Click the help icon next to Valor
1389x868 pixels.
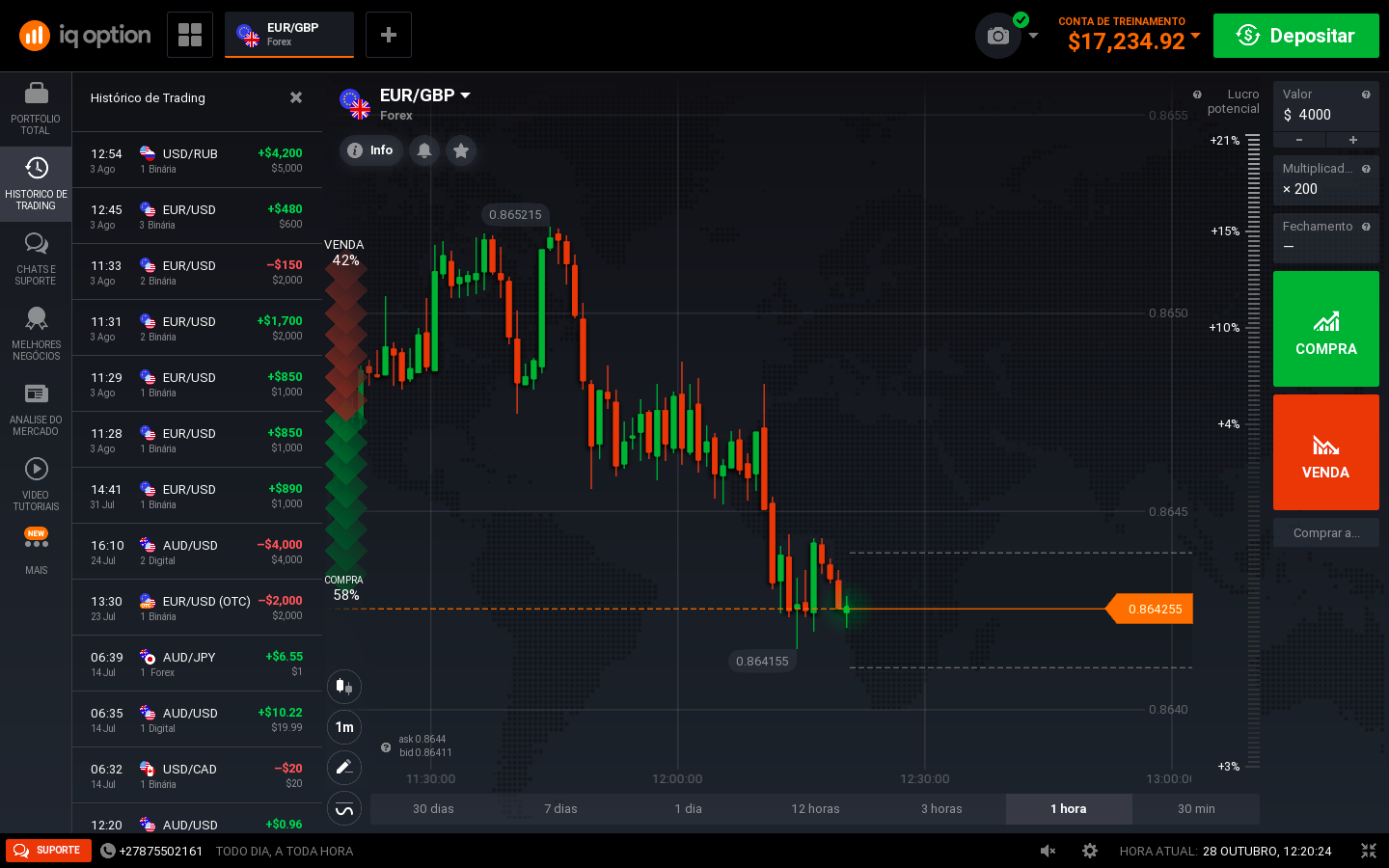(x=1366, y=95)
